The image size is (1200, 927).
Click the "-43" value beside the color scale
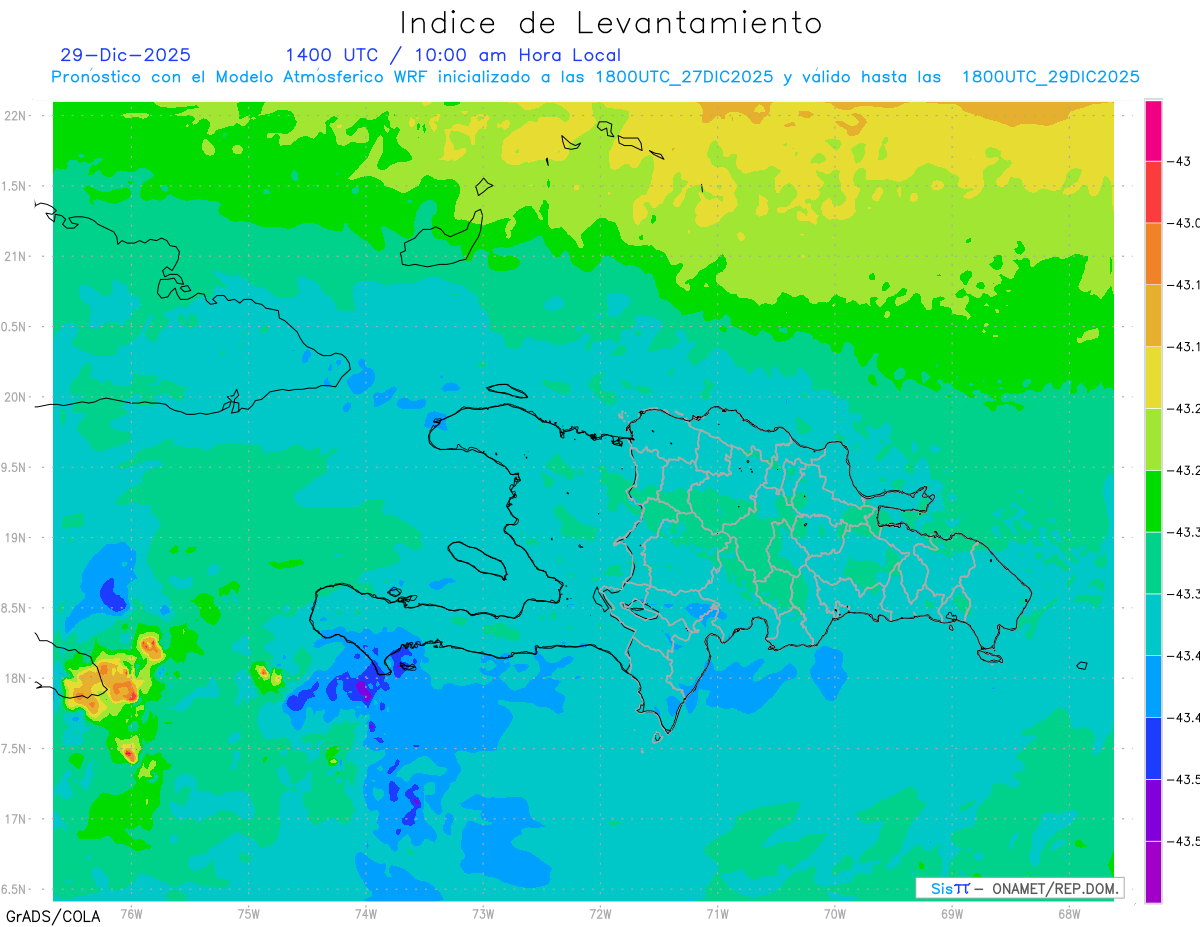point(1178,161)
